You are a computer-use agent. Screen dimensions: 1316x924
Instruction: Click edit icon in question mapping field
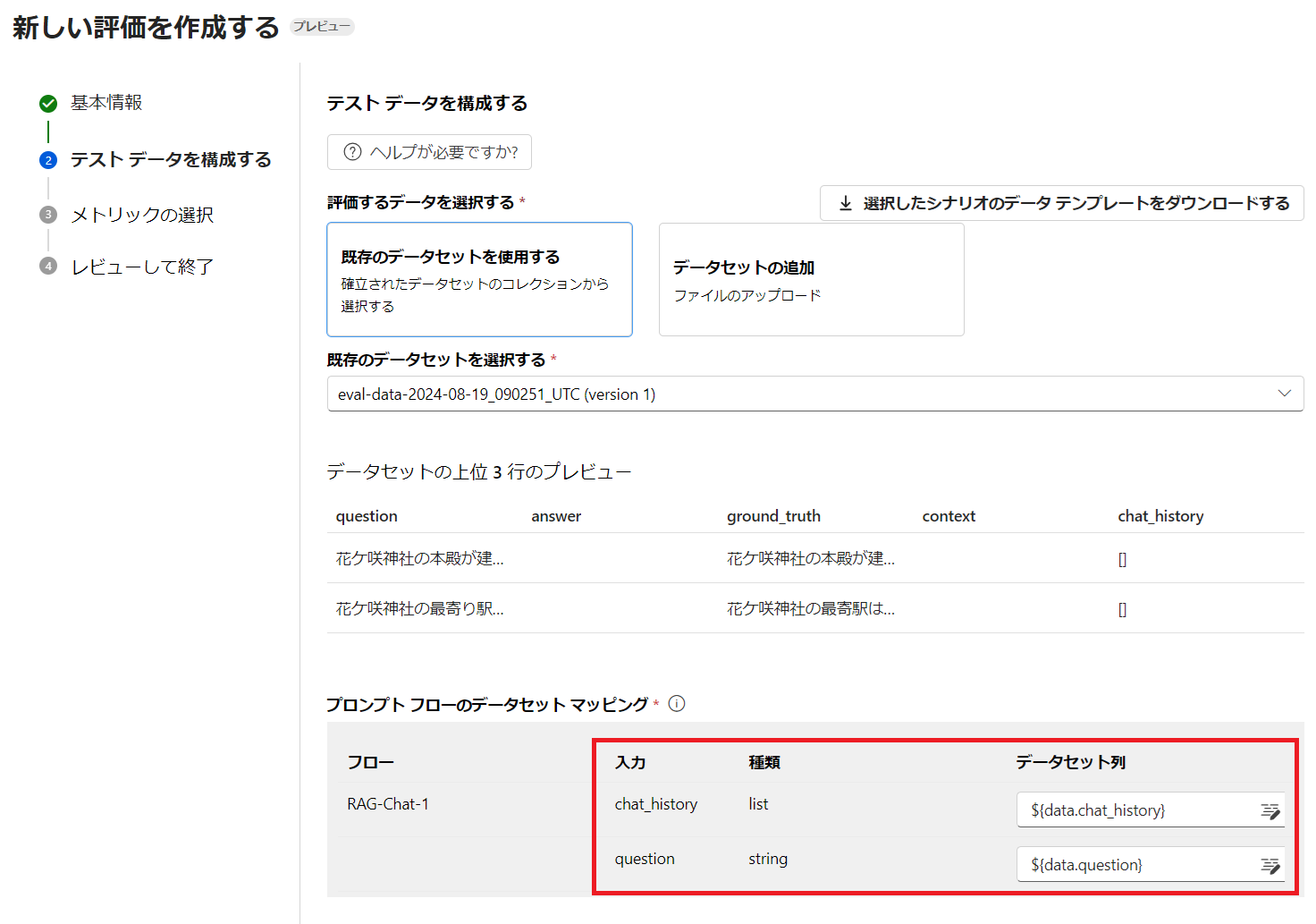tap(1270, 865)
